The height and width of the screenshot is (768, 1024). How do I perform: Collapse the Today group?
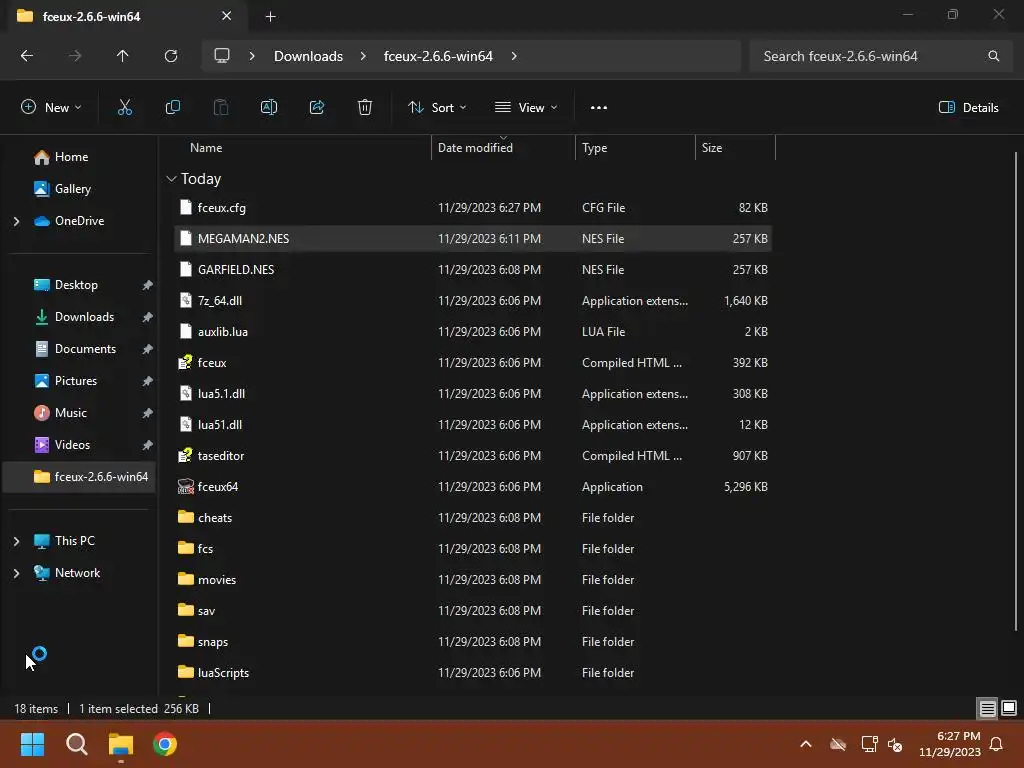(171, 179)
